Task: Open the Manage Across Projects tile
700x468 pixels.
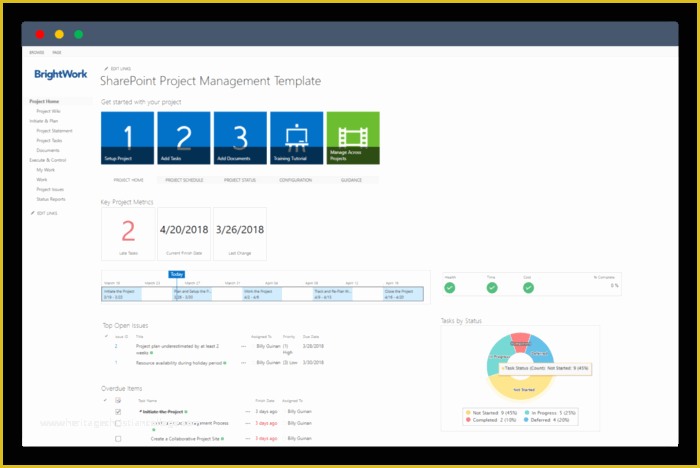Action: [x=353, y=138]
